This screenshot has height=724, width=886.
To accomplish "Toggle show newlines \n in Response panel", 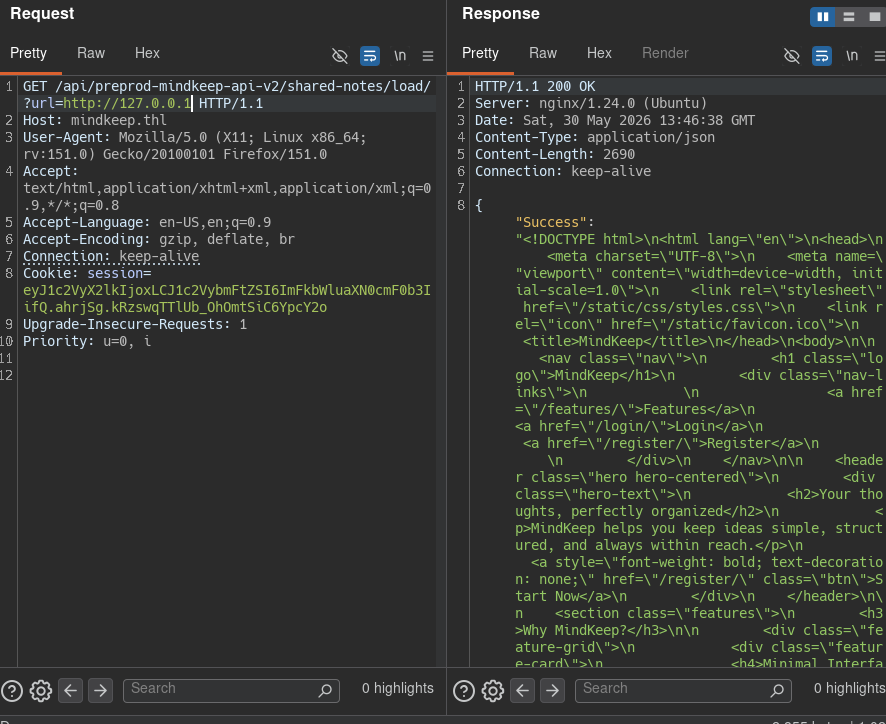I will coord(852,55).
